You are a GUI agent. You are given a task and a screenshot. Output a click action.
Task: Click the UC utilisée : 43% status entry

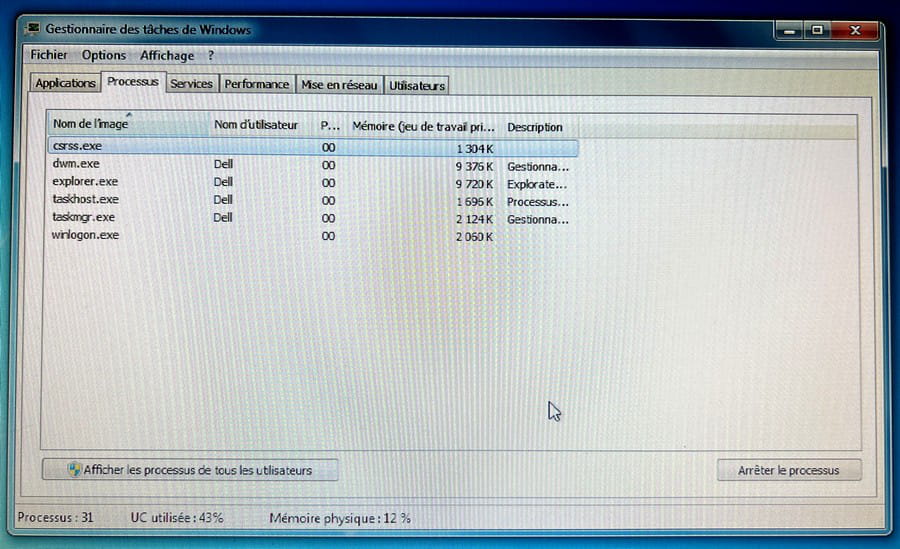tap(177, 517)
